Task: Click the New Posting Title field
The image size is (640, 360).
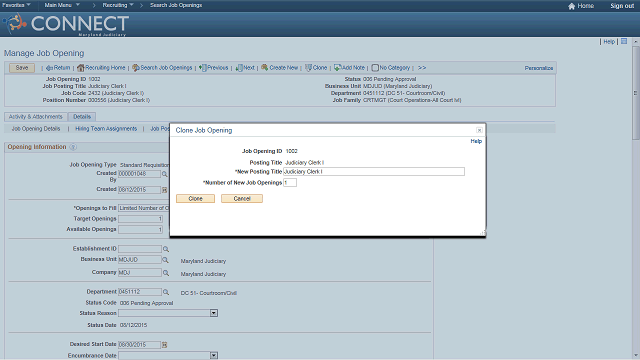Action: pos(374,171)
